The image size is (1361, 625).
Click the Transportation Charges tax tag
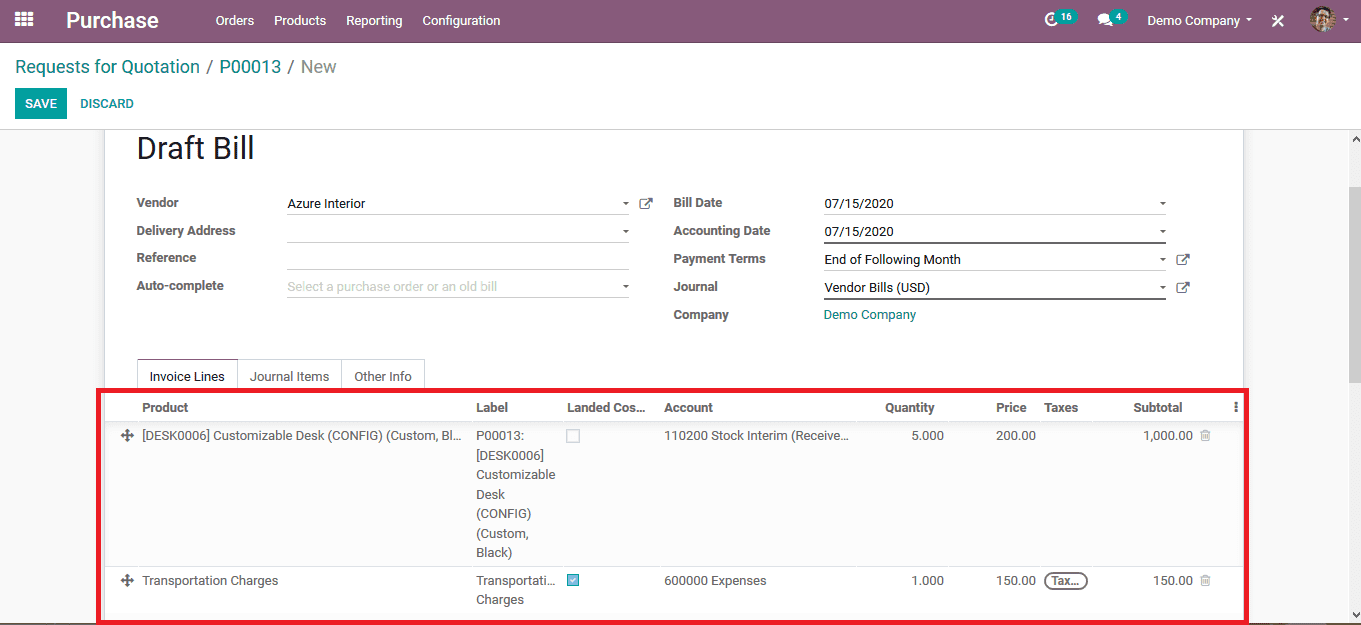coord(1065,580)
